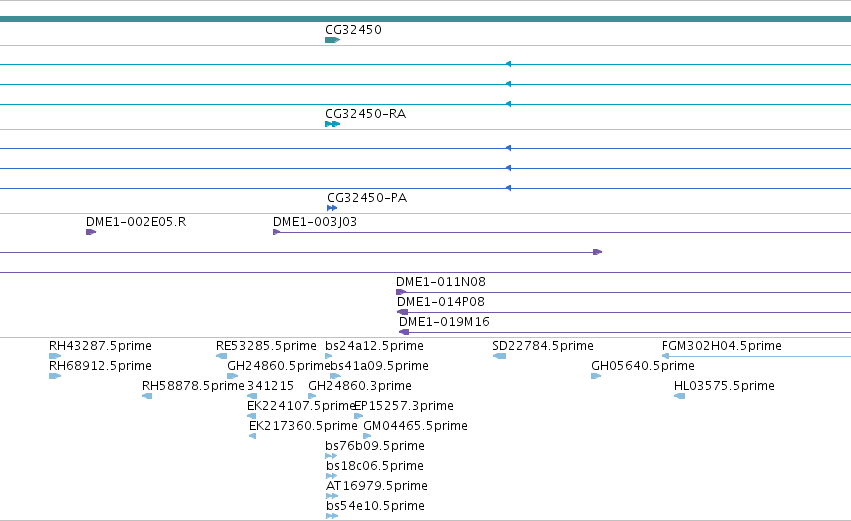Image resolution: width=851 pixels, height=521 pixels.
Task: Select the bs24a12.5prime EST arrow
Action: tap(328, 357)
